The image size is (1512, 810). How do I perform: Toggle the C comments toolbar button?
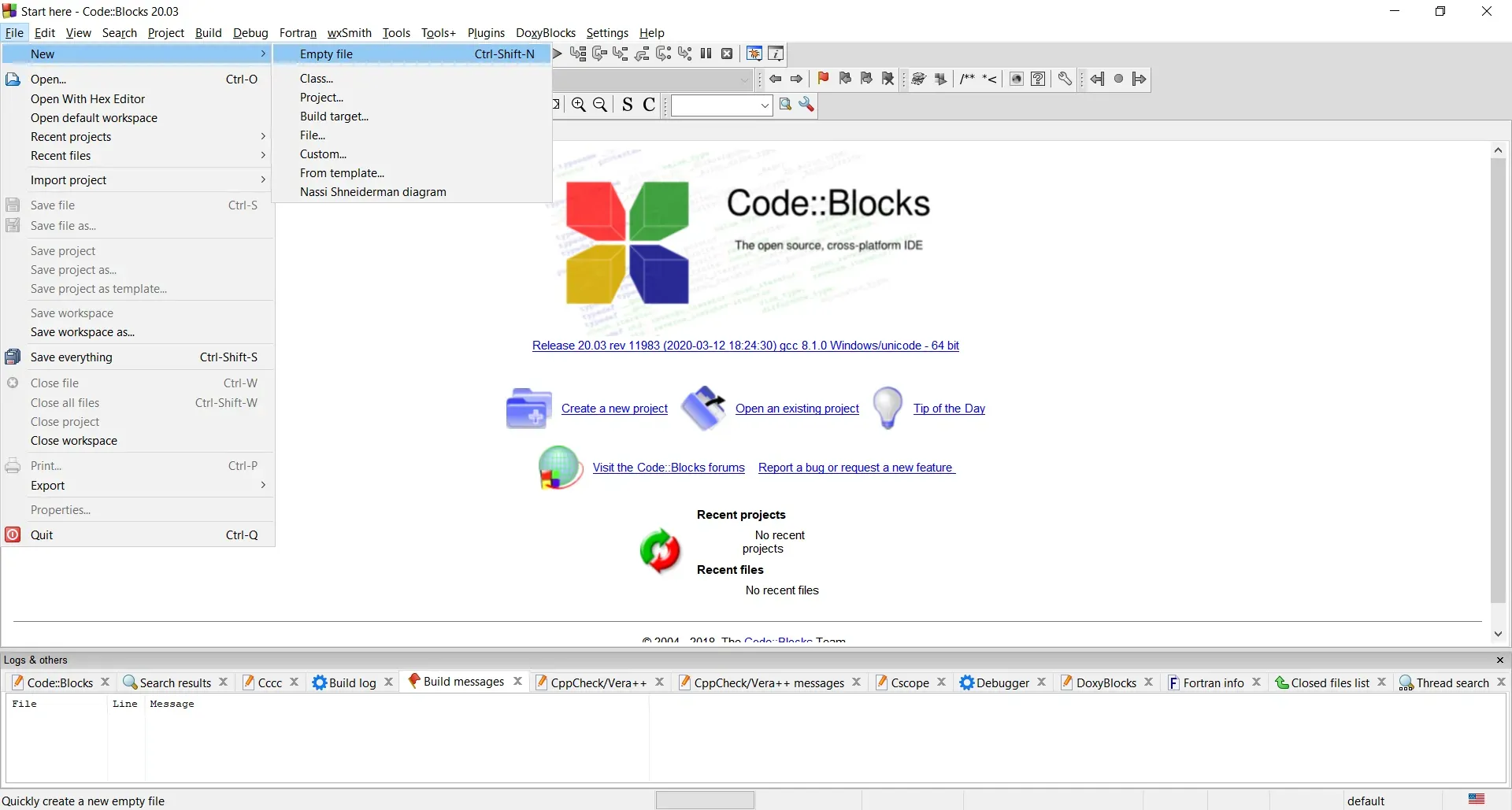(x=649, y=105)
